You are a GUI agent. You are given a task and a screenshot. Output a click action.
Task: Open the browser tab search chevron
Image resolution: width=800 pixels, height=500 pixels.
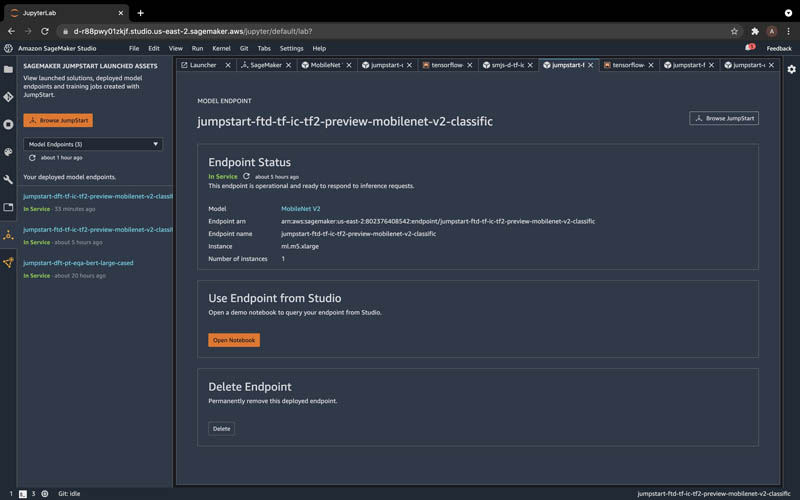tap(788, 13)
